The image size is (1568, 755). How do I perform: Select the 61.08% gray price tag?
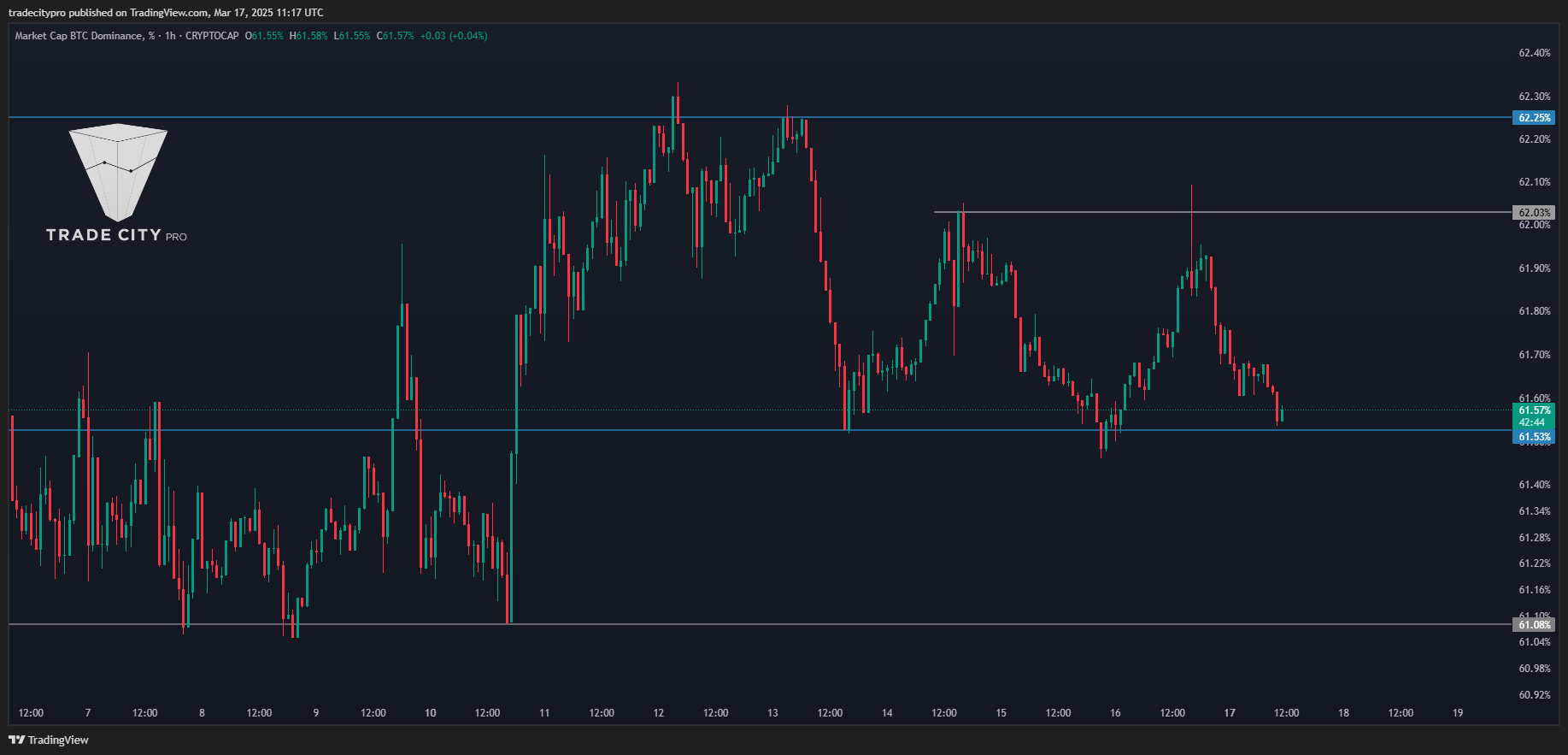[x=1534, y=625]
